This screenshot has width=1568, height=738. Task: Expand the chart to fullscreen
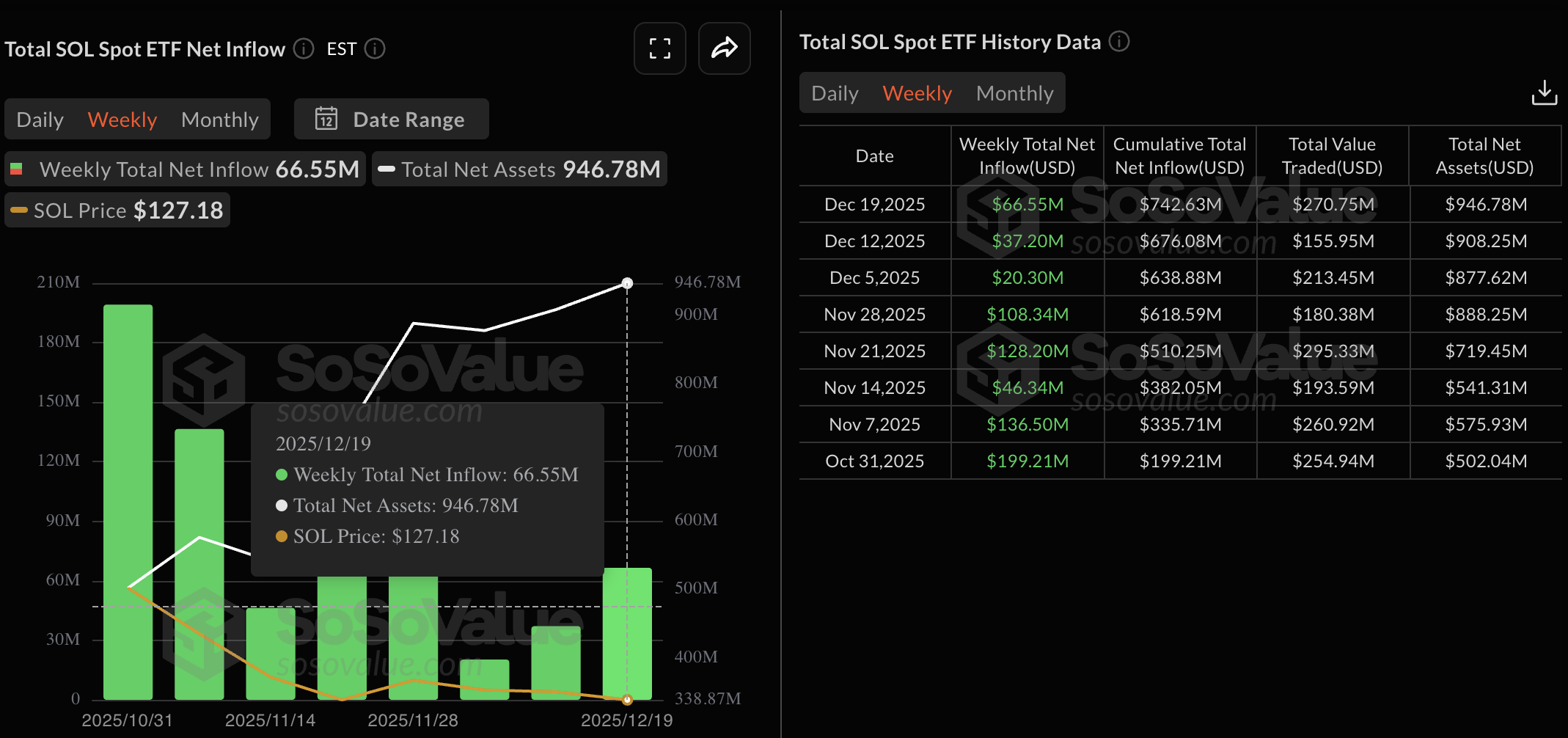click(x=659, y=48)
